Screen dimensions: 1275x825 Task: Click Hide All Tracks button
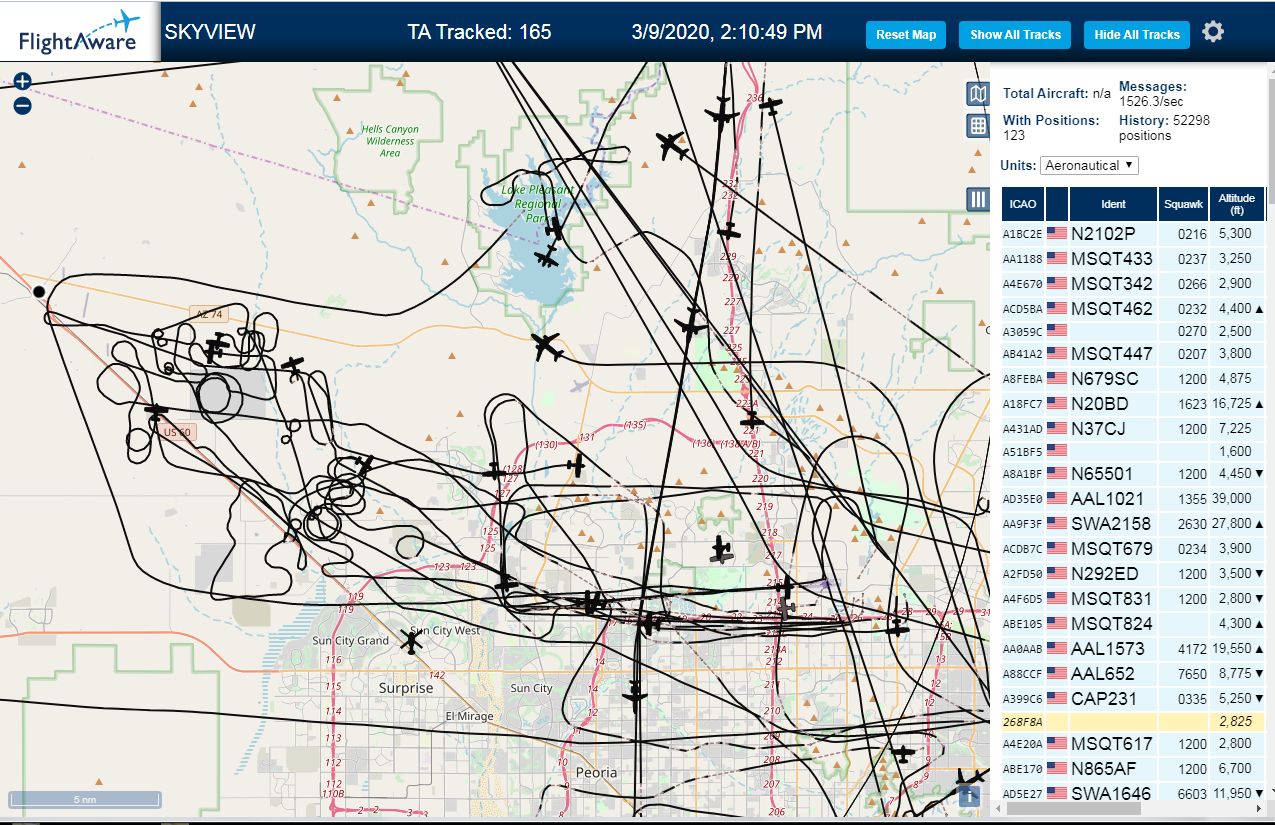point(1137,34)
